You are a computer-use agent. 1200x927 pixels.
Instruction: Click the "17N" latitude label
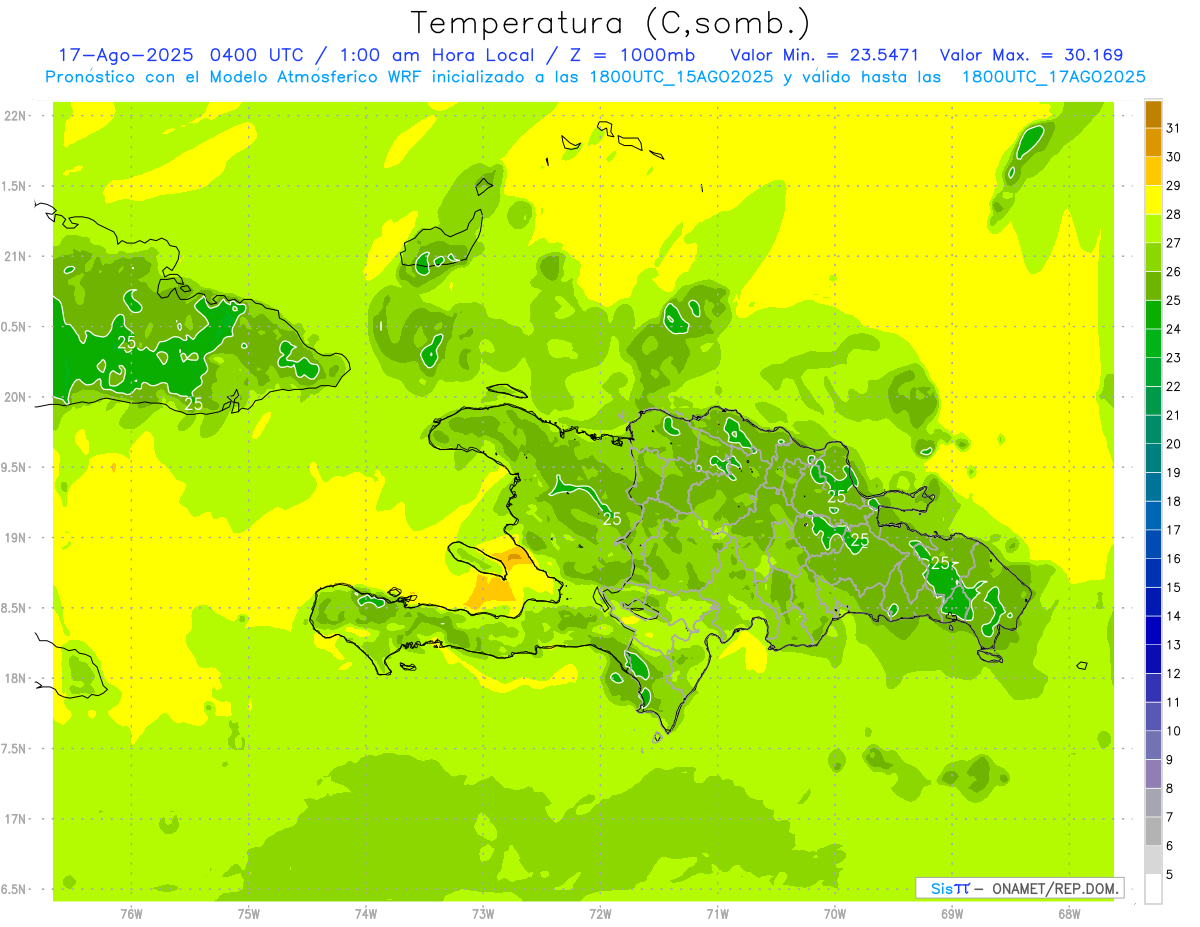click(16, 819)
